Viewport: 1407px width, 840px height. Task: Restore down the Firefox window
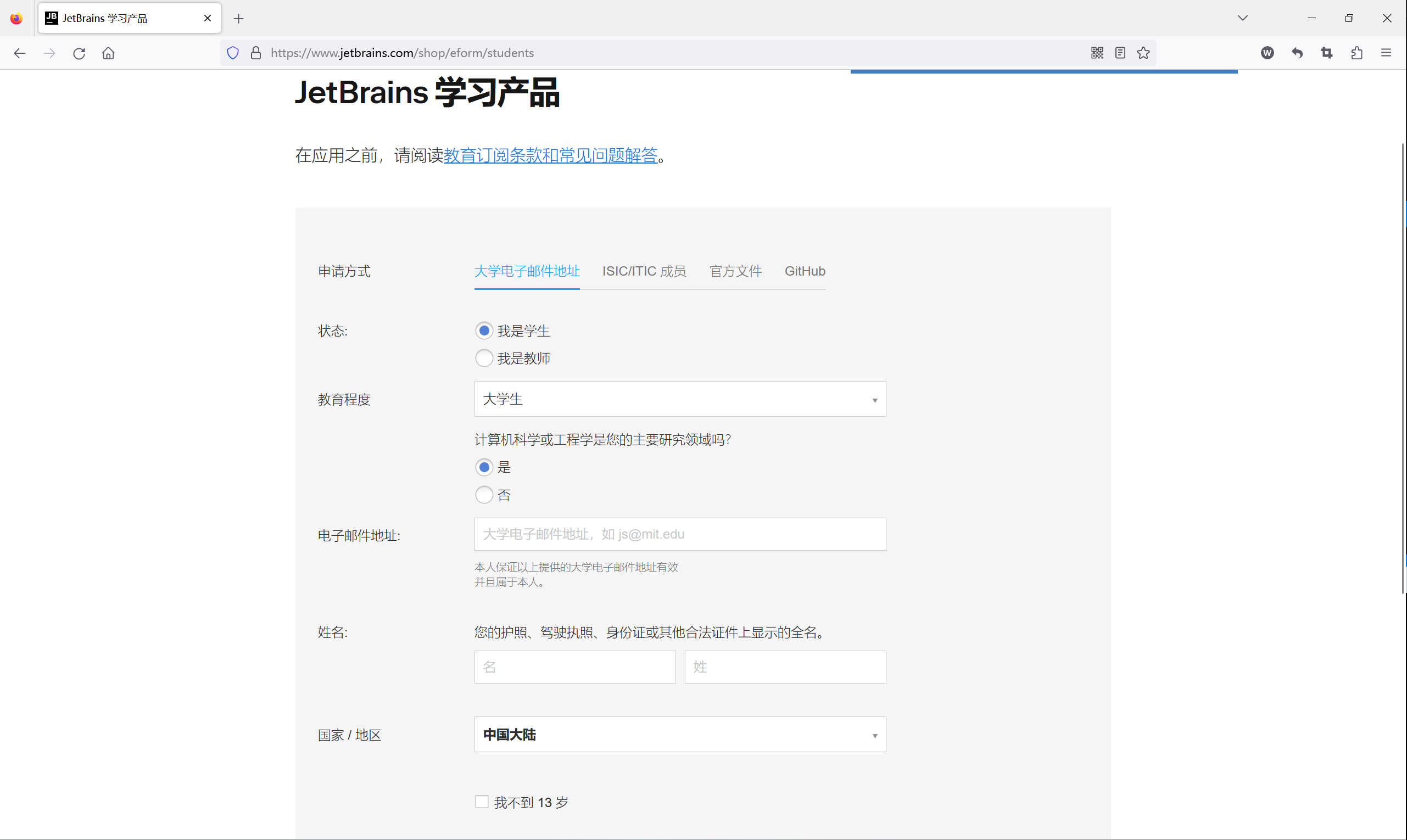1349,18
